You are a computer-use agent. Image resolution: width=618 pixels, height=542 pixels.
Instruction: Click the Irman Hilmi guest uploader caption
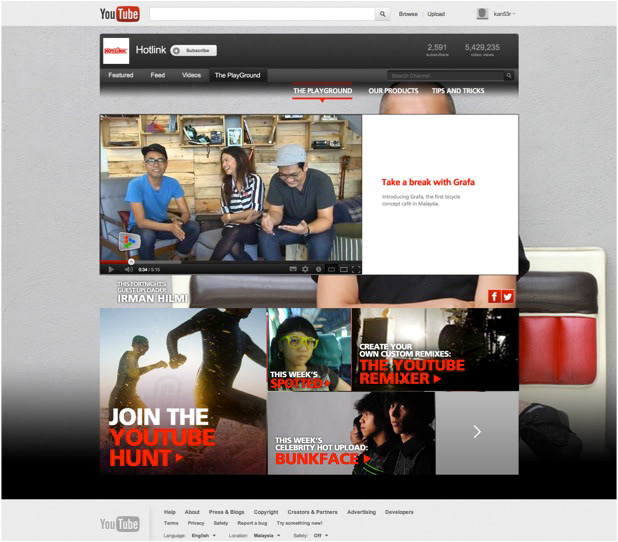[152, 292]
